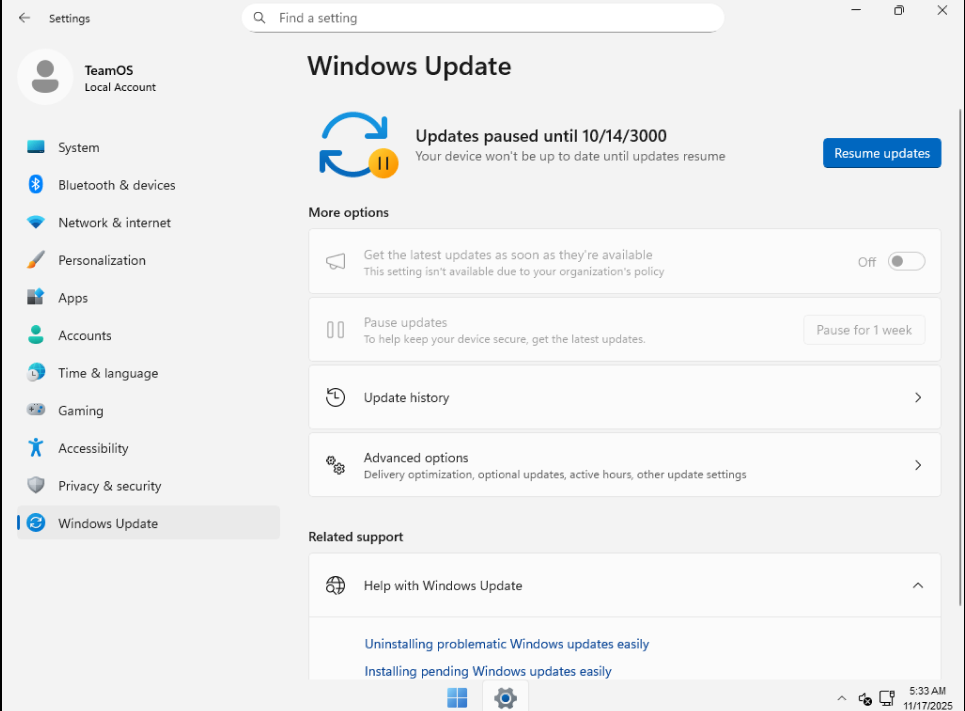
Task: Click the globe icon beside Help with Windows Update
Action: tap(335, 585)
